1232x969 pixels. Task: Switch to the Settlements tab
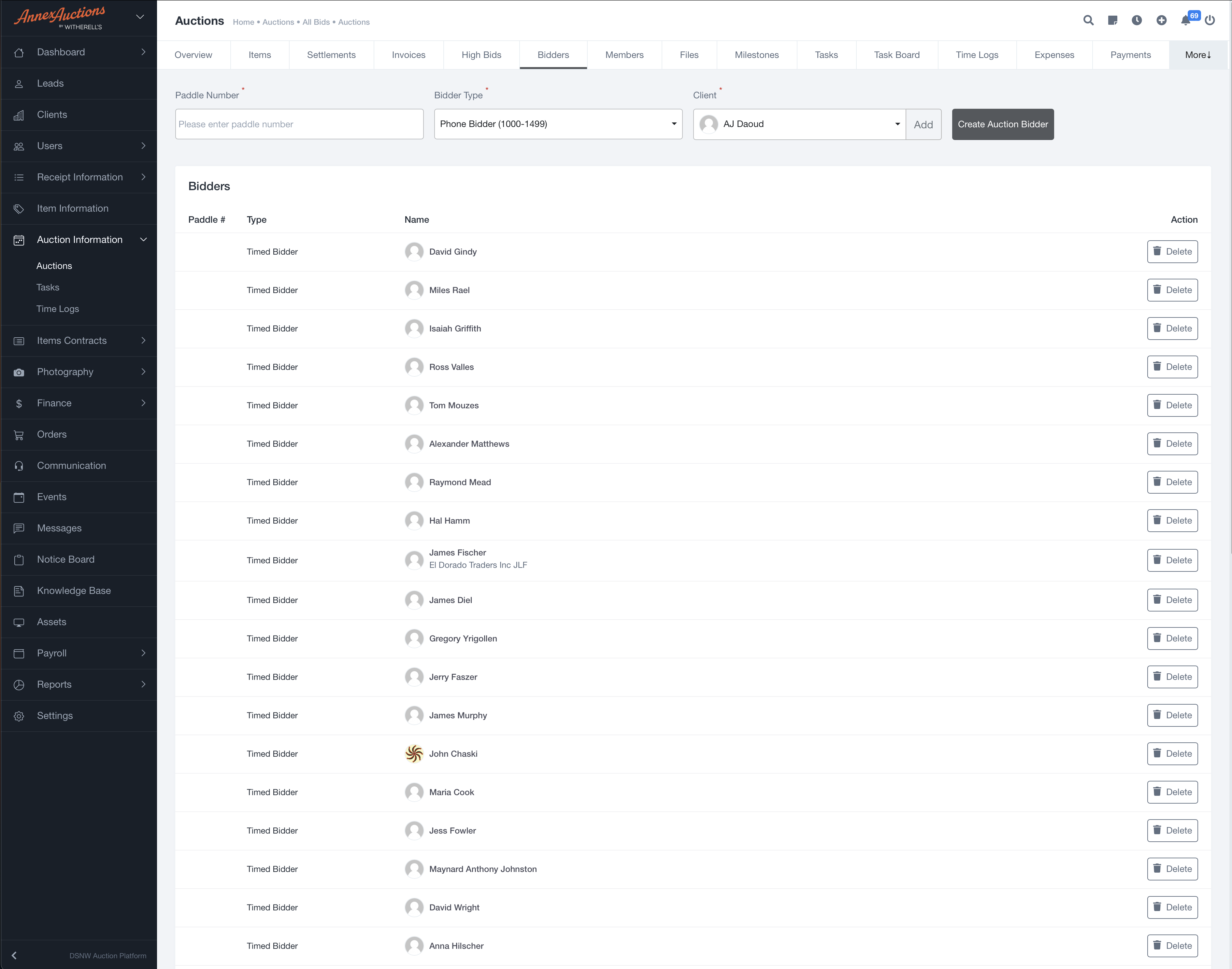pos(331,55)
